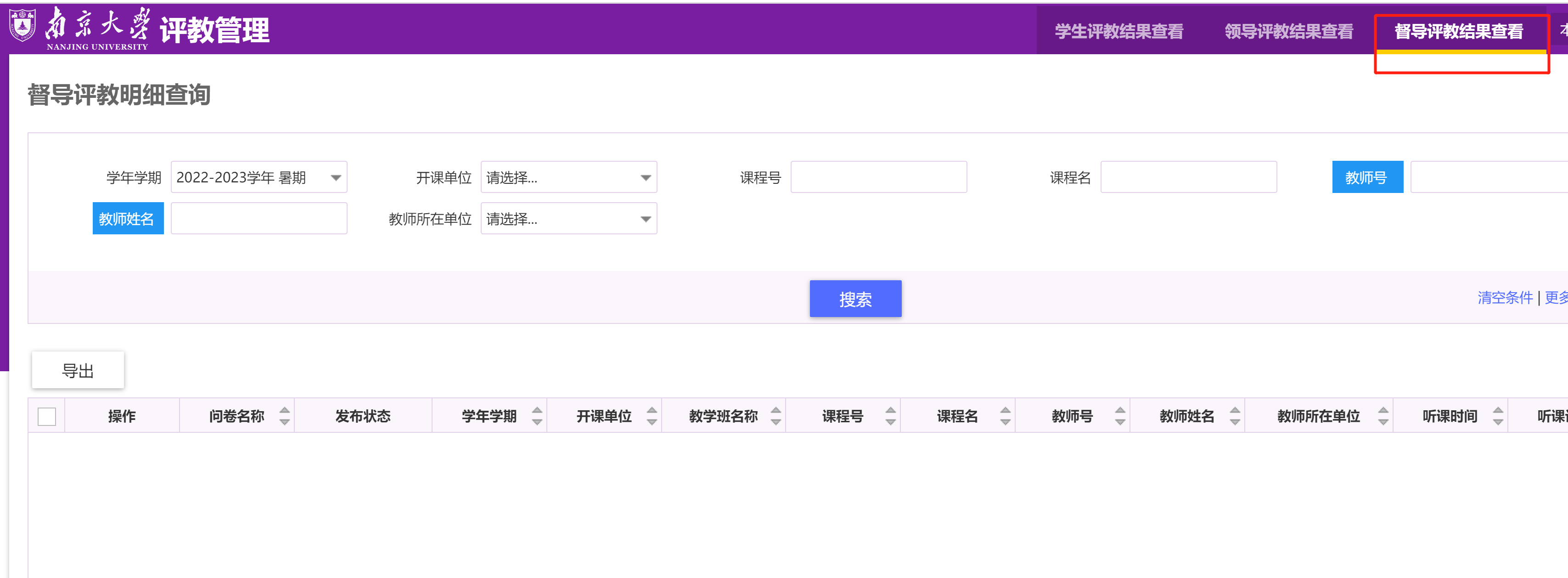The width and height of the screenshot is (1568, 578).
Task: Sort table by 教师姓名 column arrows
Action: [x=1235, y=416]
